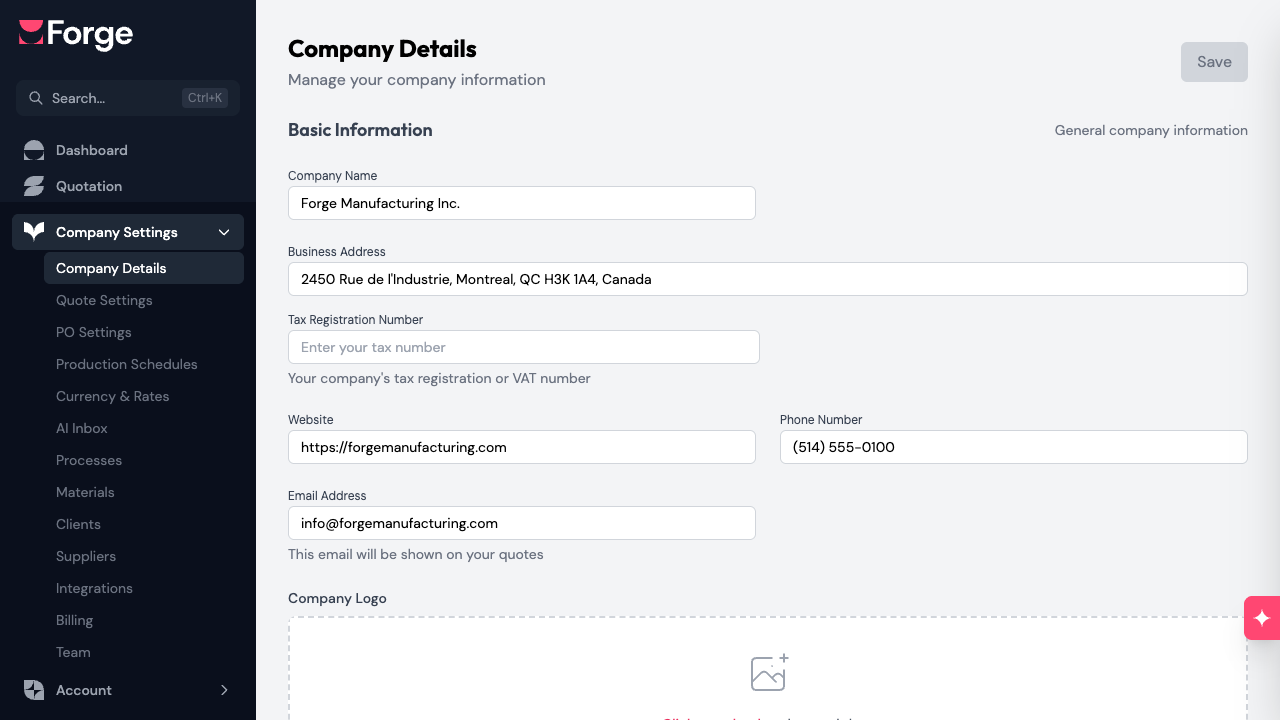Open the Billing settings link
1280x720 pixels.
click(74, 620)
